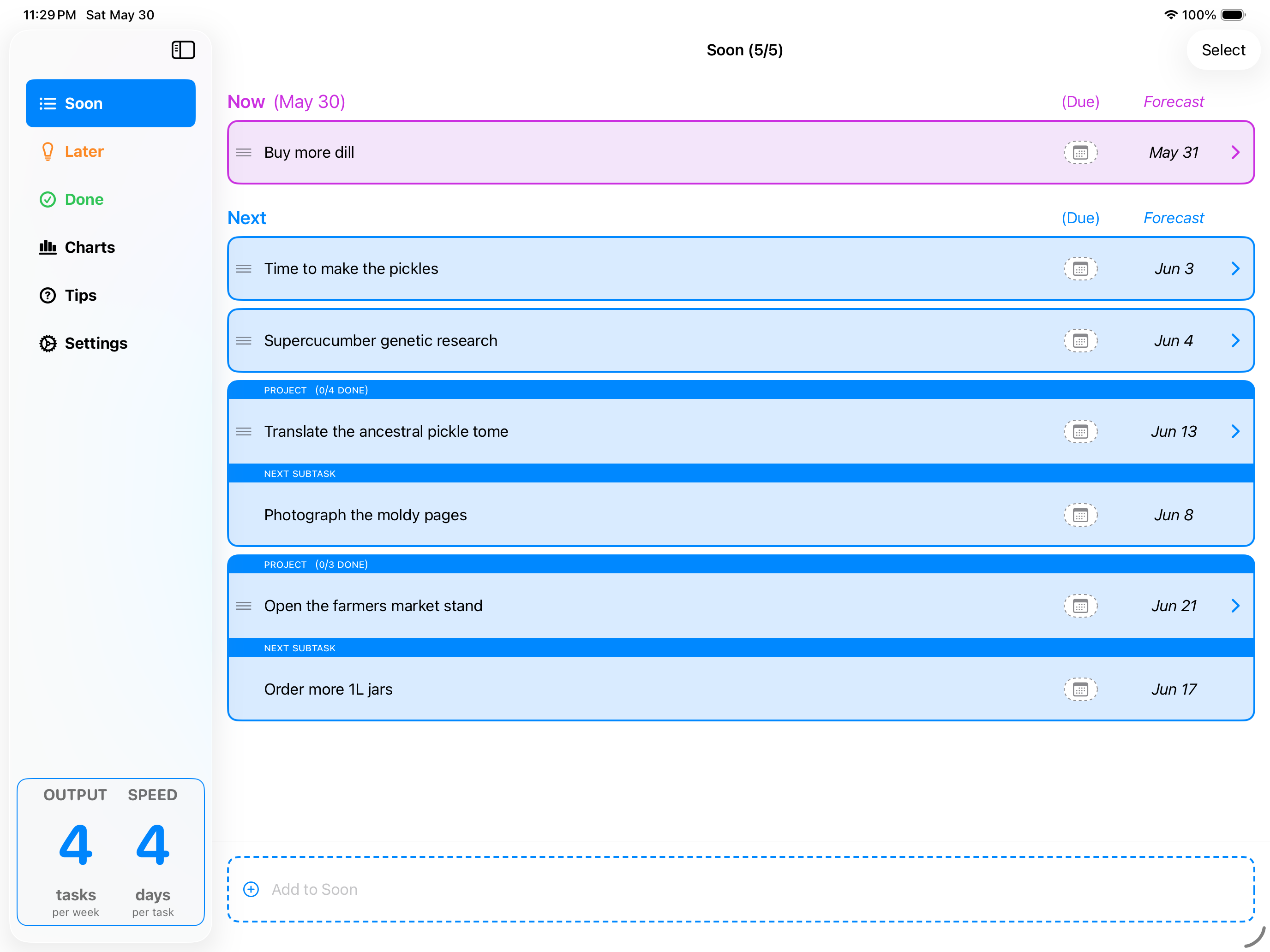This screenshot has width=1270, height=952.
Task: Click the 11:29 PM clock in status bar
Action: coord(49,15)
